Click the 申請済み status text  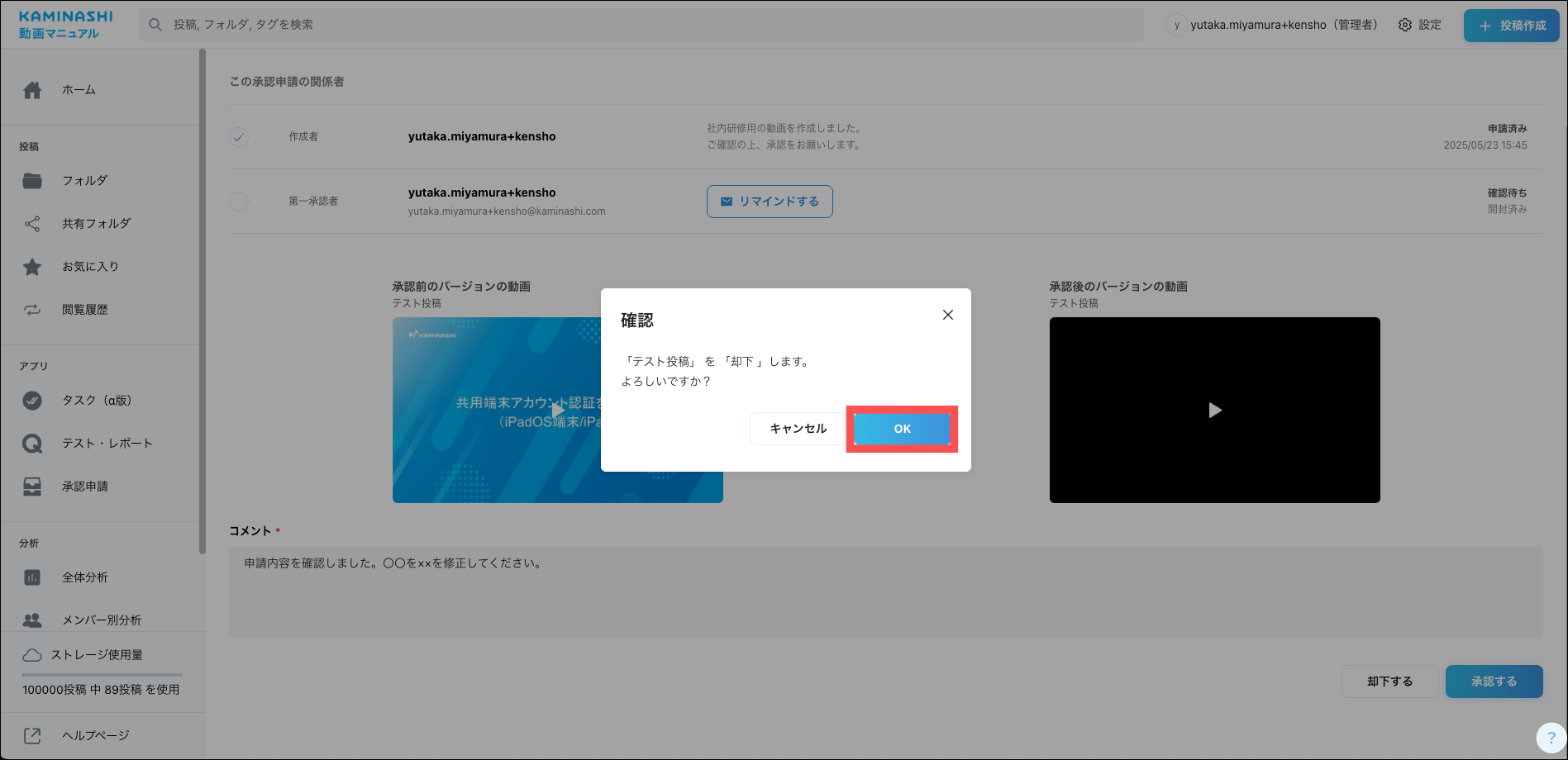click(x=1507, y=129)
